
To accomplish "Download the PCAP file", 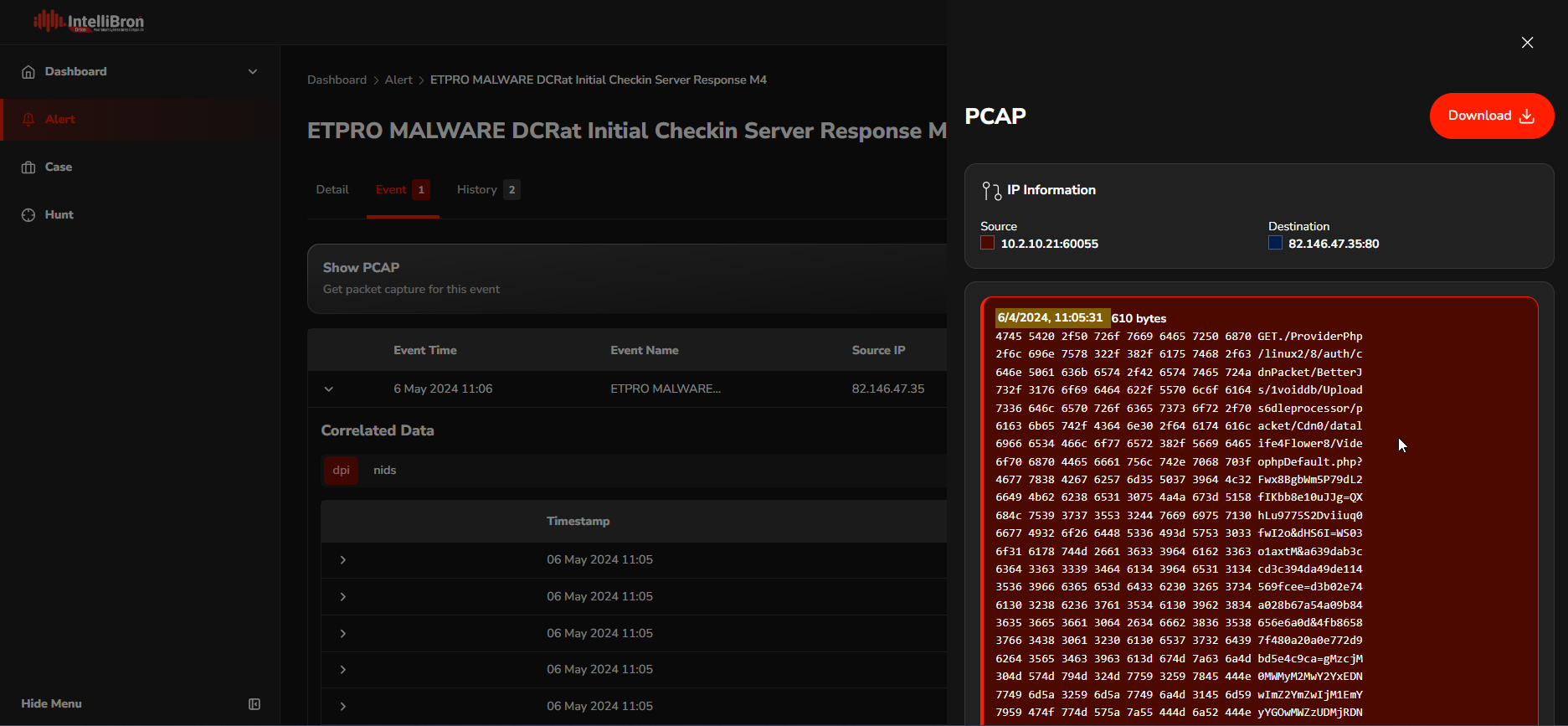I will 1491,116.
